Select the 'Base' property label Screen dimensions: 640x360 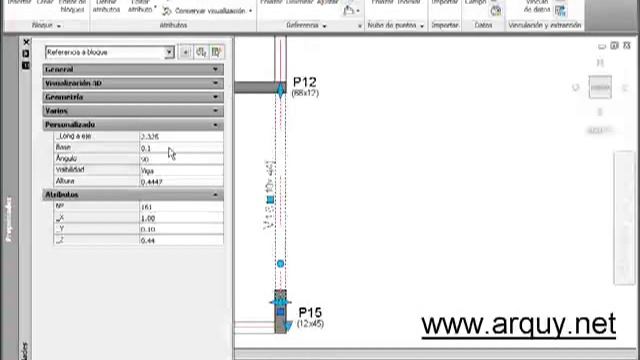coord(63,147)
